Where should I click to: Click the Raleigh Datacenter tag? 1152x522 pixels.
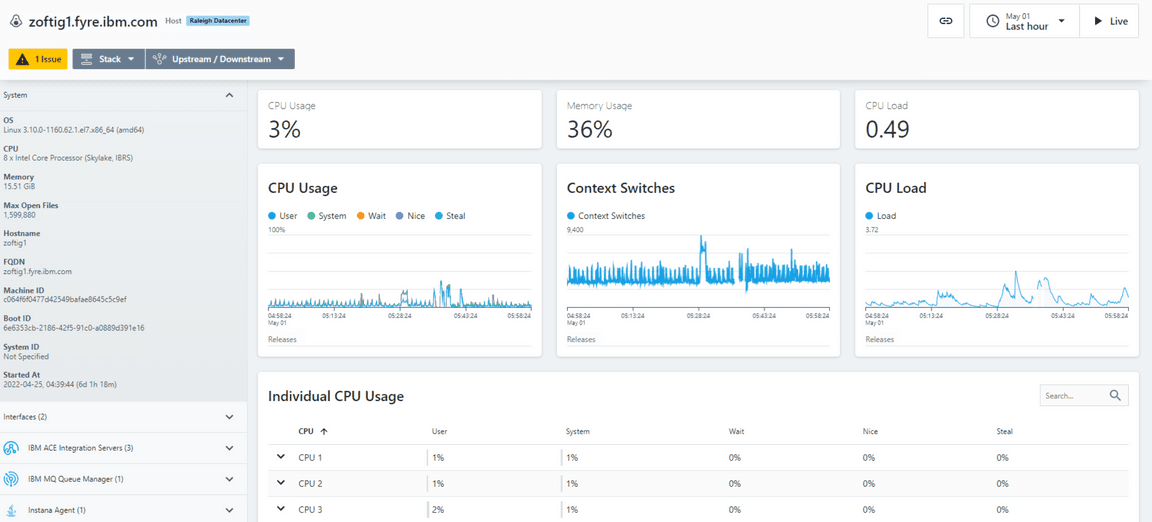pyautogui.click(x=218, y=21)
